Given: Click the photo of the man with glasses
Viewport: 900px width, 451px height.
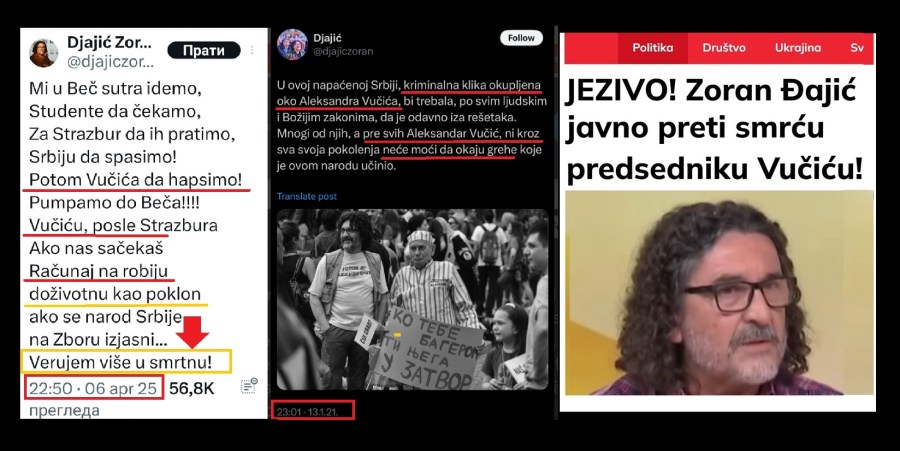Looking at the screenshot, I should (719, 293).
